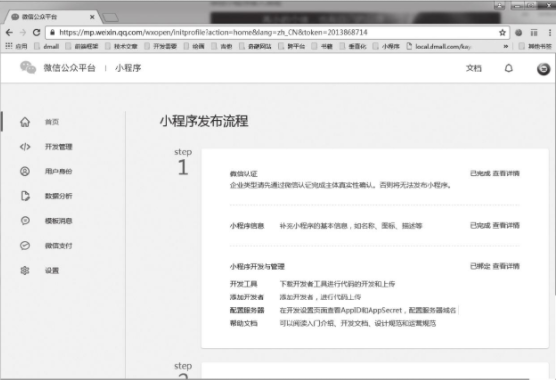This screenshot has width=556, height=380.
Task: View details link in the 小程序信息 row
Action: [x=506, y=225]
